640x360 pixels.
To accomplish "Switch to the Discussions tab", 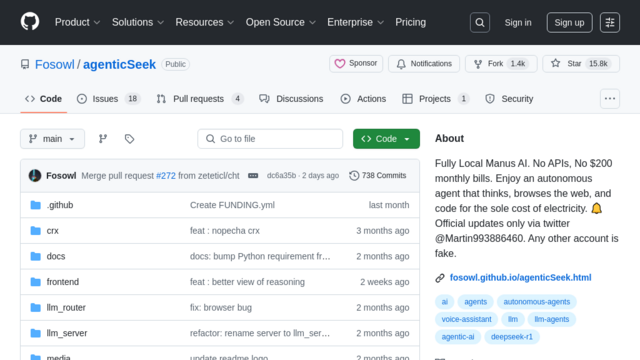I will (291, 99).
